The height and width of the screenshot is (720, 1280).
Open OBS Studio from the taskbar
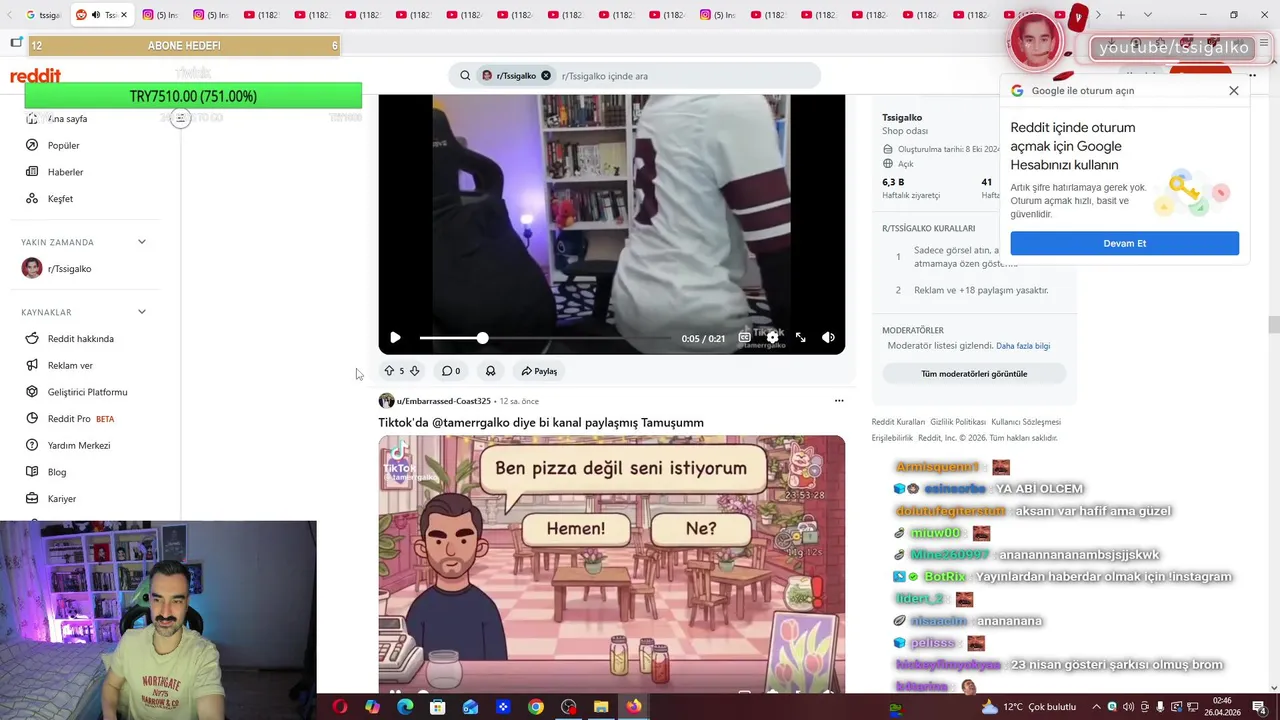569,707
